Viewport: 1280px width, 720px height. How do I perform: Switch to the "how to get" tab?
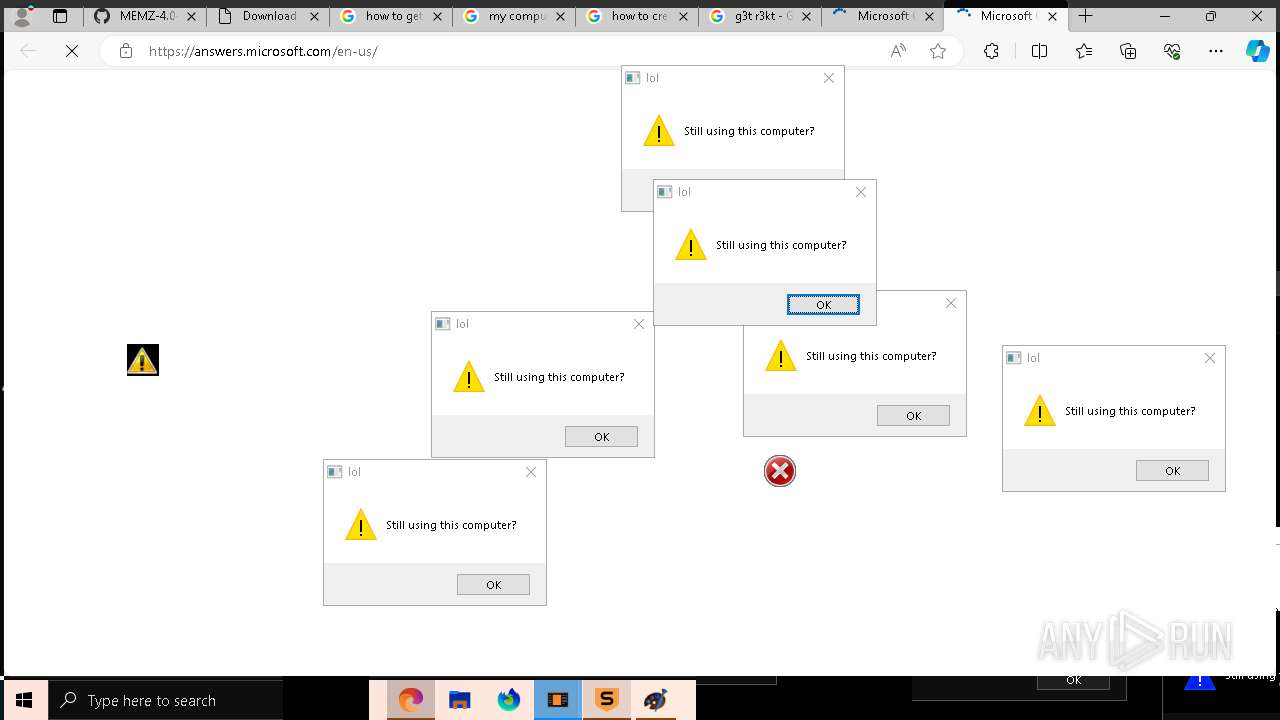click(x=391, y=16)
